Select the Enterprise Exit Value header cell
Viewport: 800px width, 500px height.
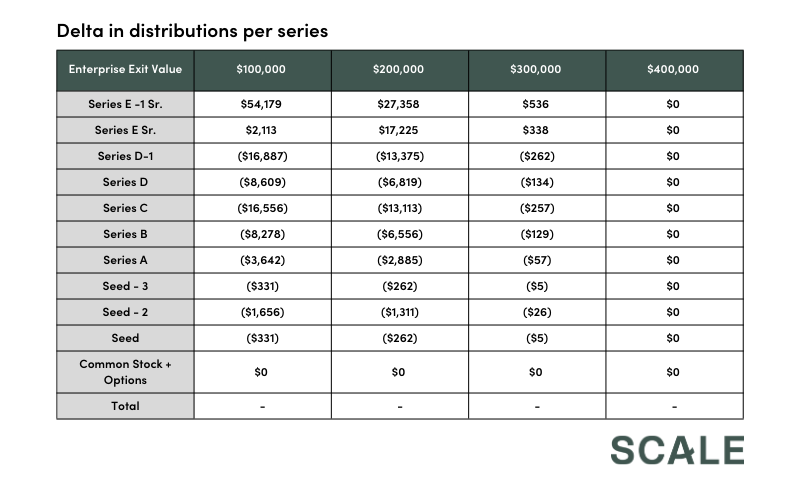pyautogui.click(x=125, y=70)
